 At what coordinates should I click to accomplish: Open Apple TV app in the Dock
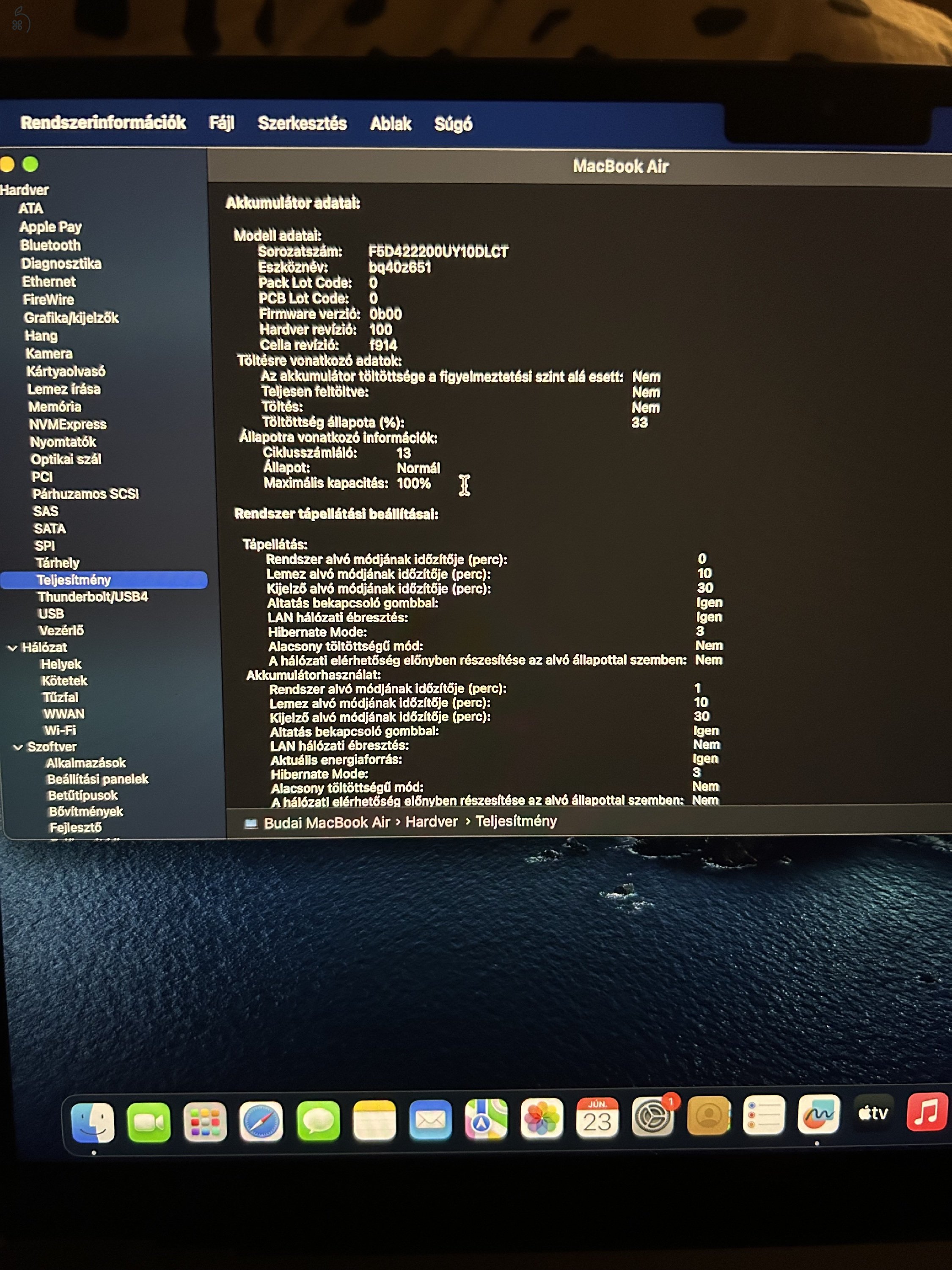coord(873,1113)
